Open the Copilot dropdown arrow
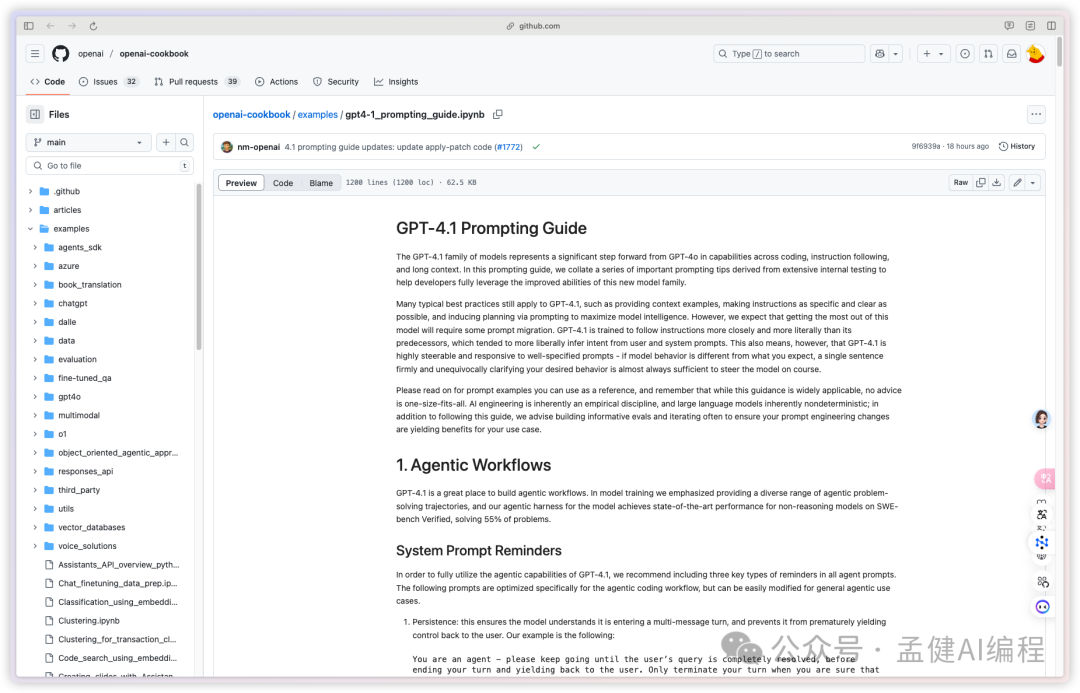The image size is (1080, 693). click(895, 54)
